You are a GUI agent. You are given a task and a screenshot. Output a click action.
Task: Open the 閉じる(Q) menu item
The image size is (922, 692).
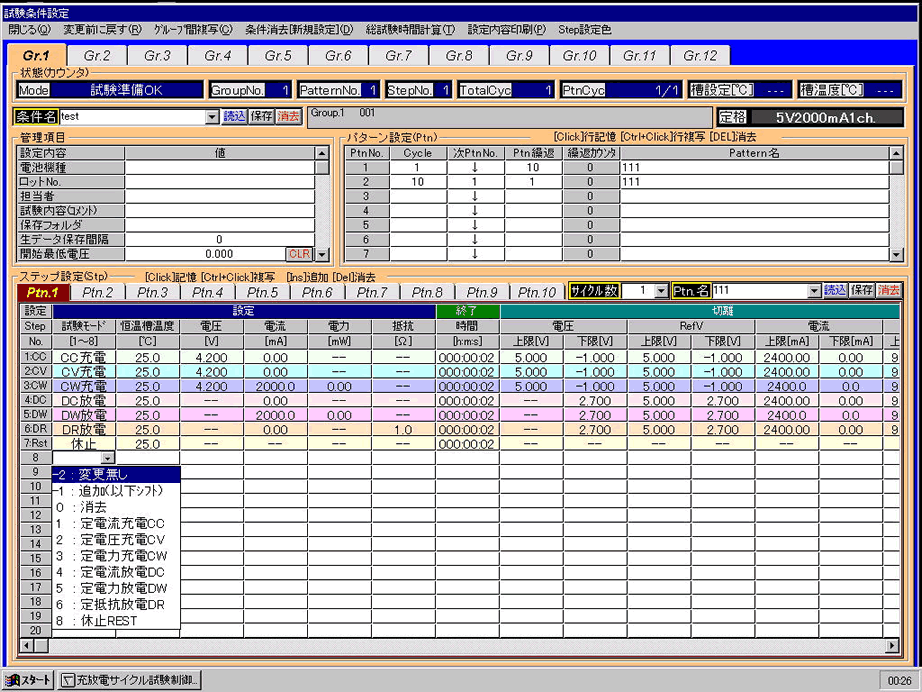coord(29,29)
